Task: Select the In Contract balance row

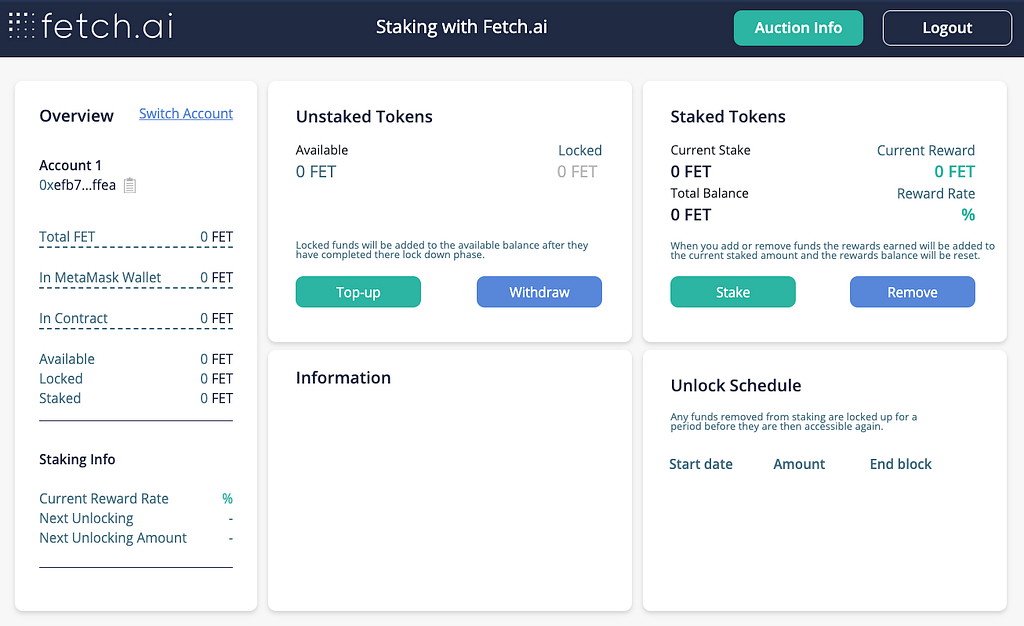Action: [136, 319]
